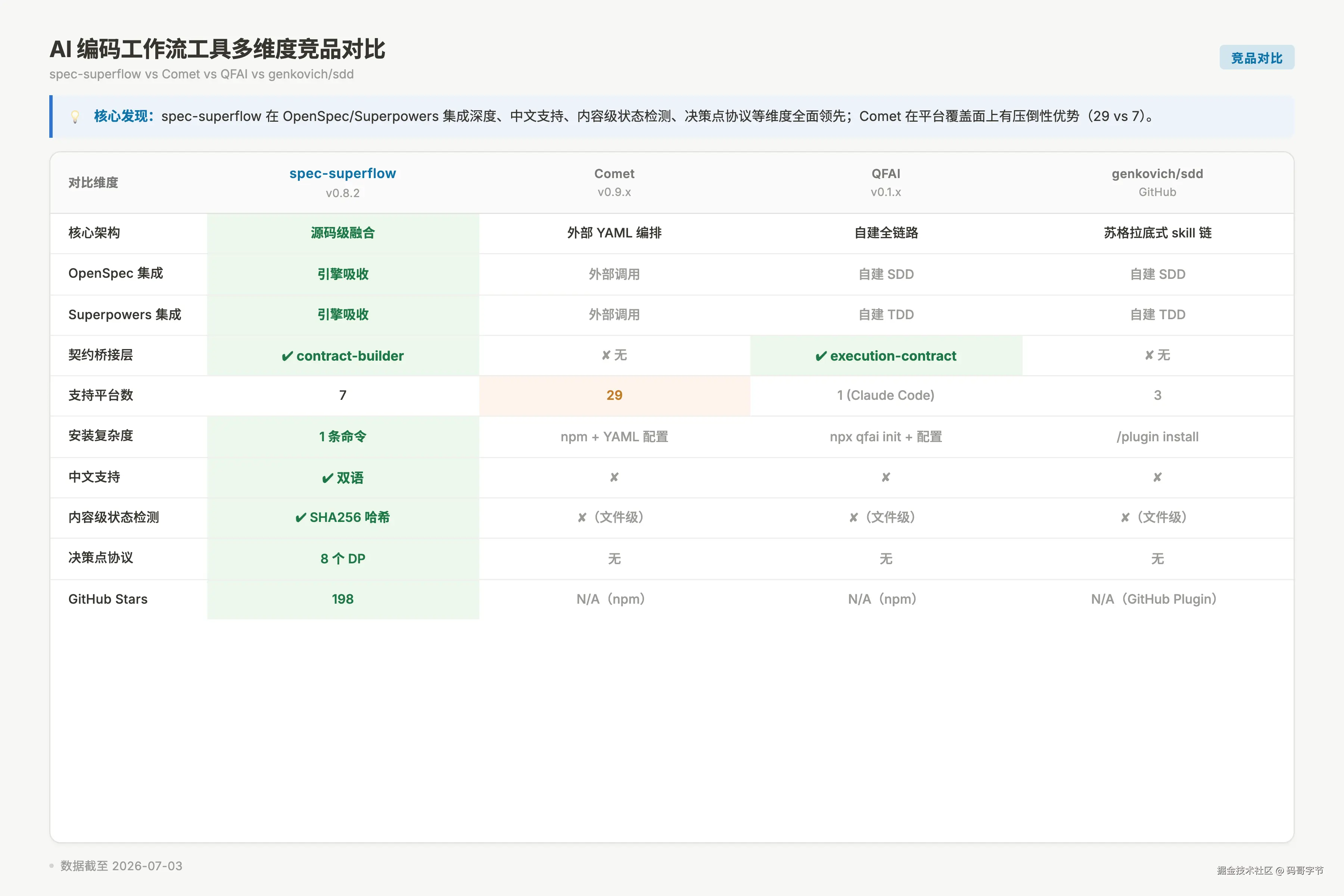
Task: Click the 中文支持 row label
Action: point(94,477)
